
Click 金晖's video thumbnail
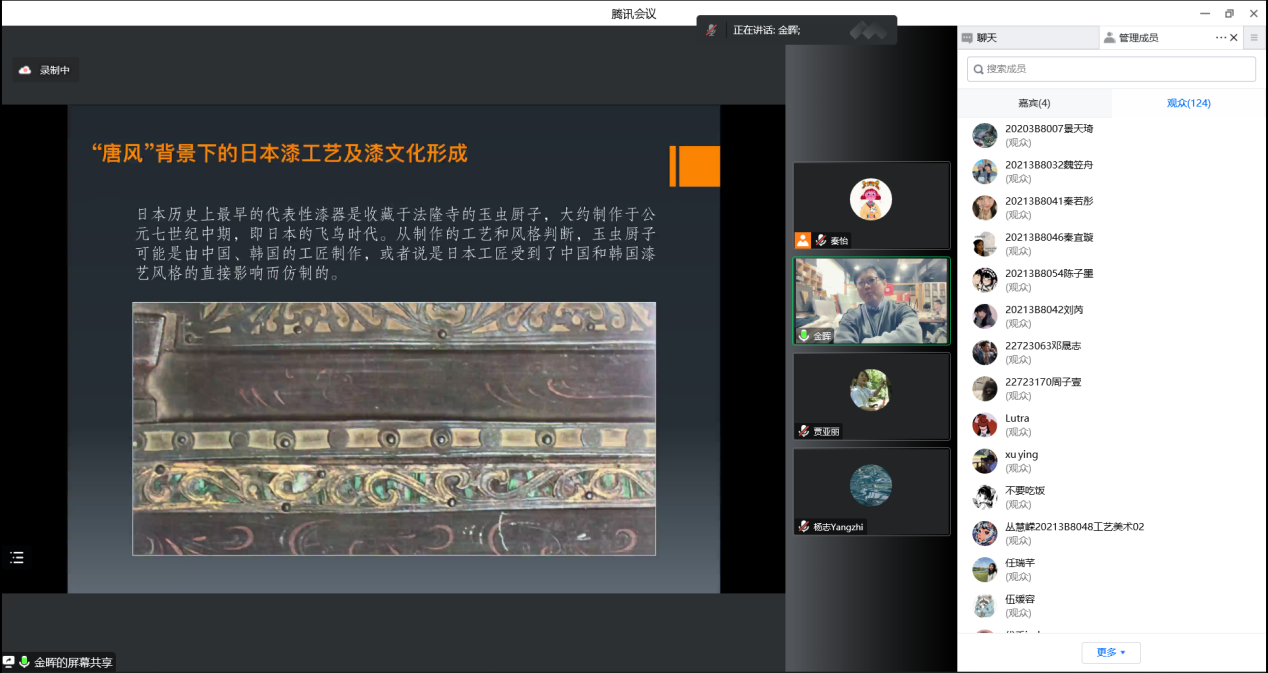pyautogui.click(x=871, y=301)
